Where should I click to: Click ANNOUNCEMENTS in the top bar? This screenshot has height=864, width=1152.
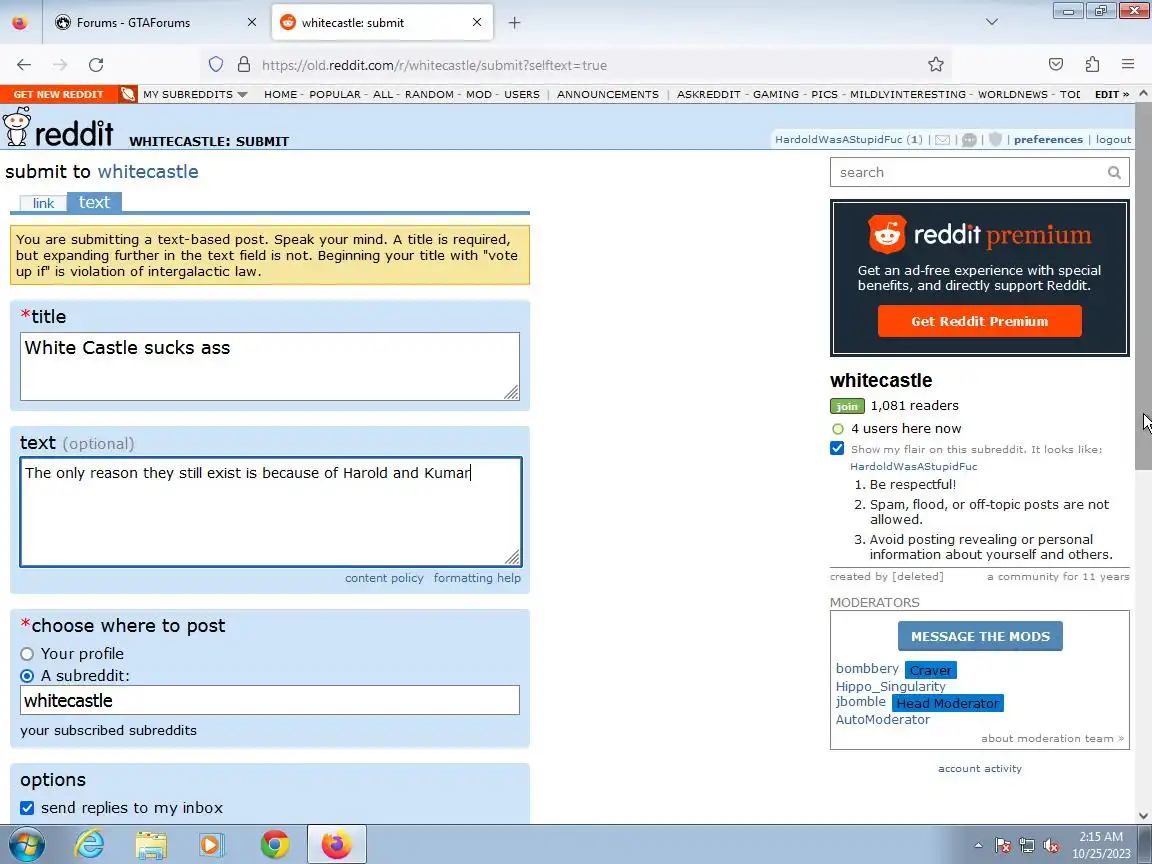(x=608, y=94)
